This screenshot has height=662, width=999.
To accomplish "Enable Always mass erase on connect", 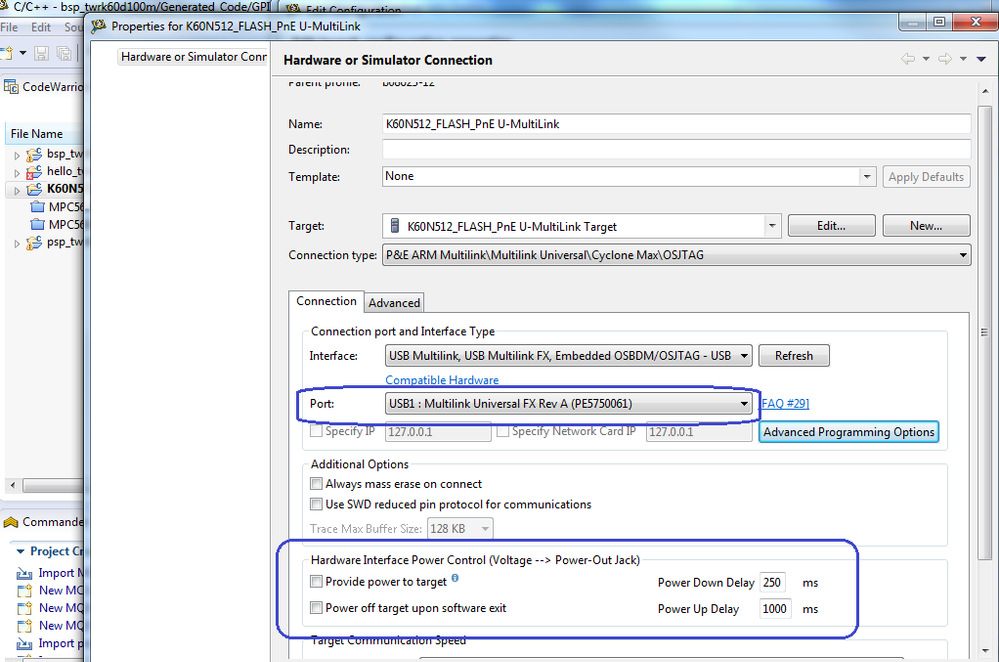I will pos(316,484).
